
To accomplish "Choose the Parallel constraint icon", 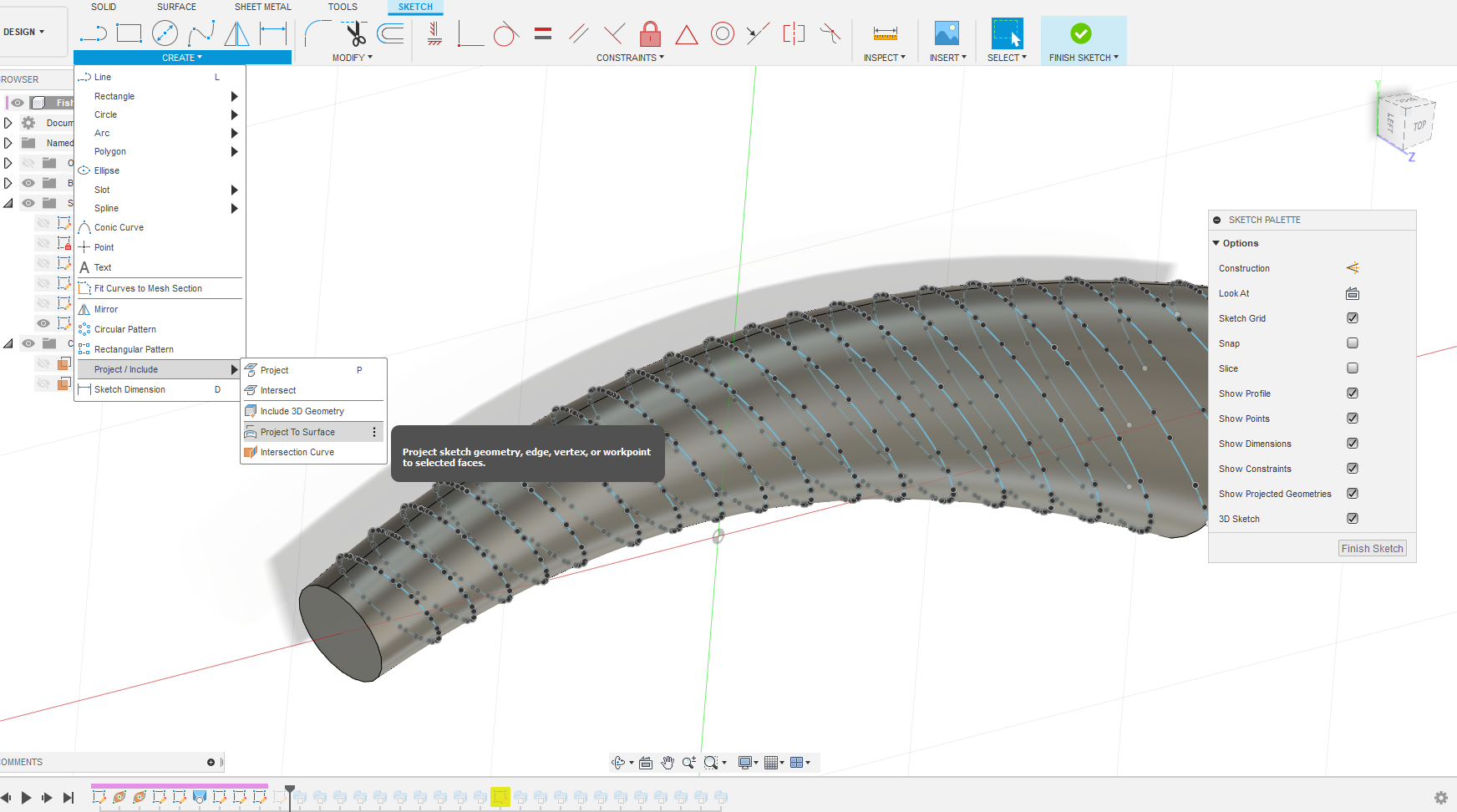I will point(578,33).
